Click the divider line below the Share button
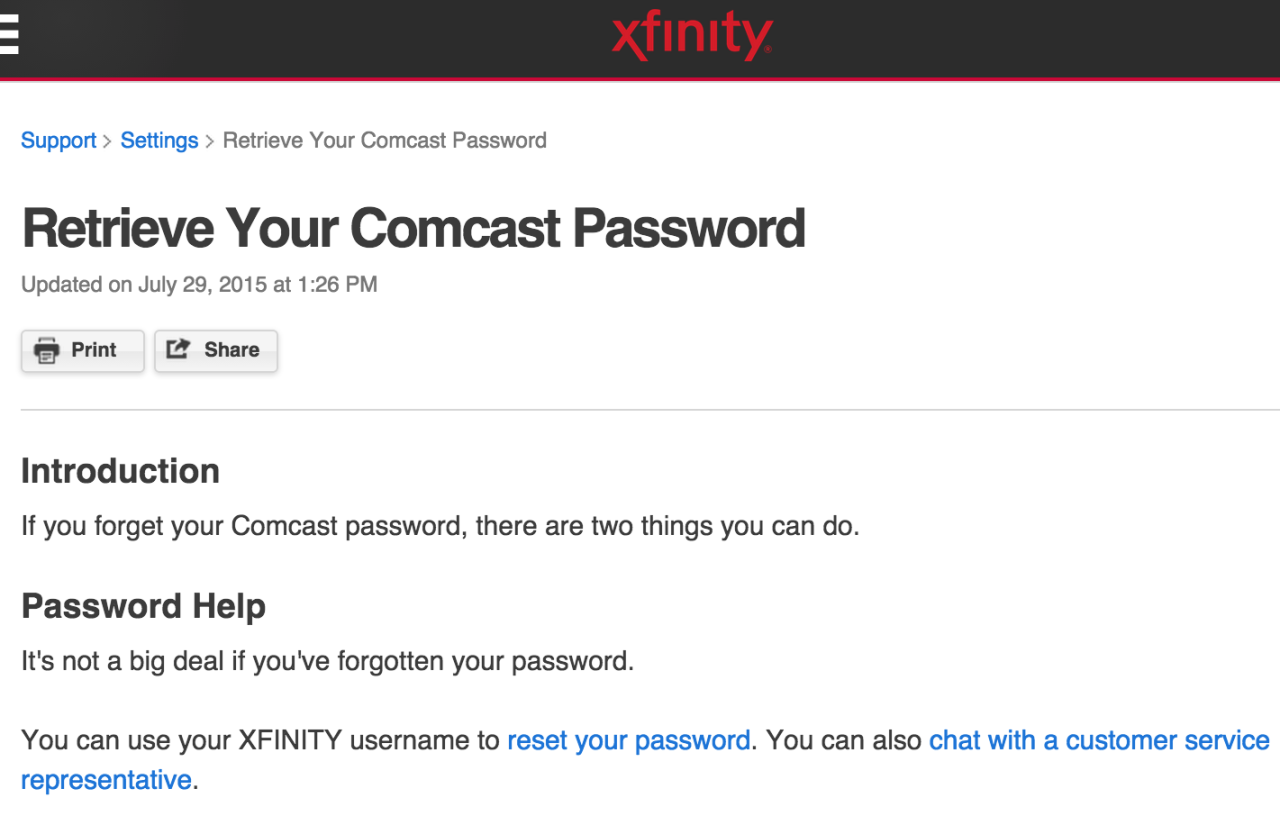Viewport: 1280px width, 825px height. pyautogui.click(x=640, y=409)
